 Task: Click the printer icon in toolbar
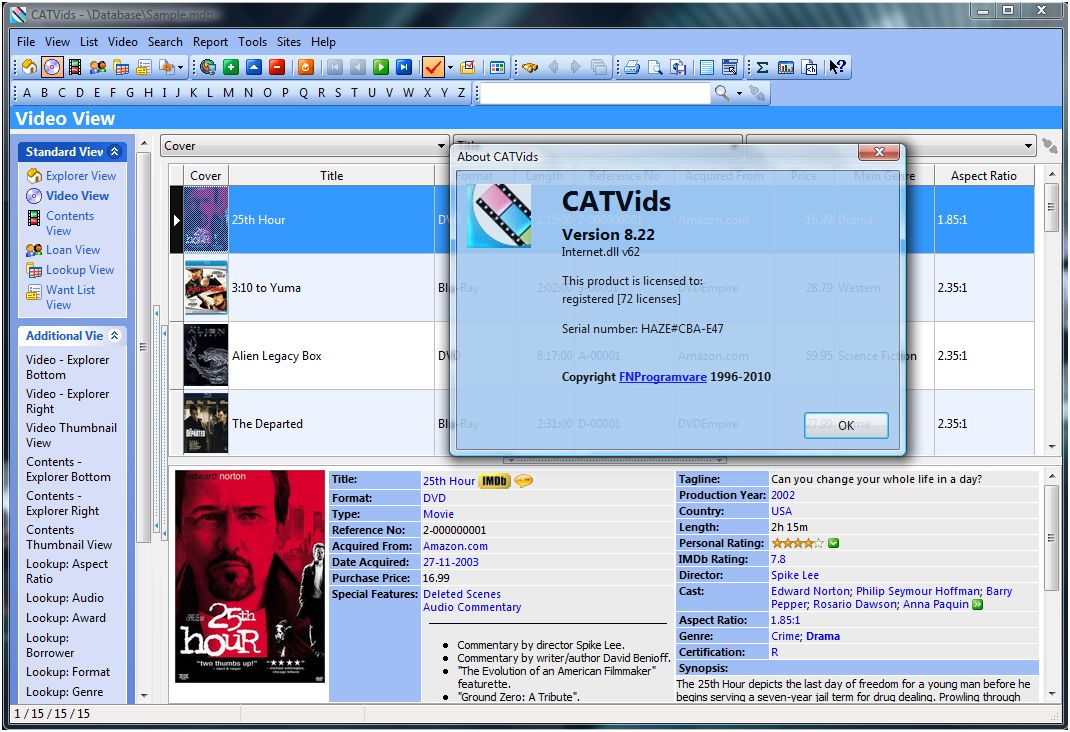point(632,67)
